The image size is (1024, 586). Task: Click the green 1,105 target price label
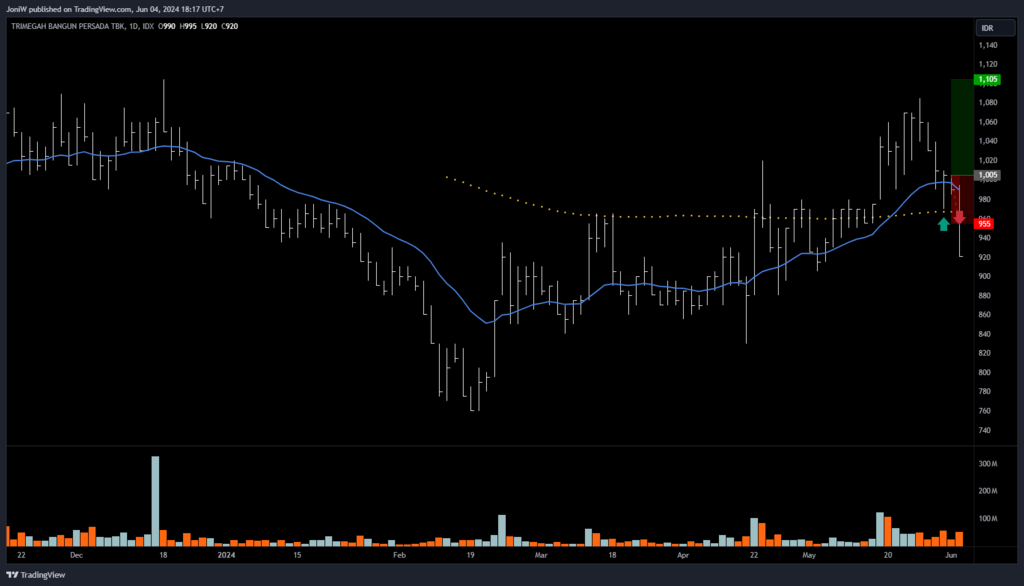(x=988, y=79)
